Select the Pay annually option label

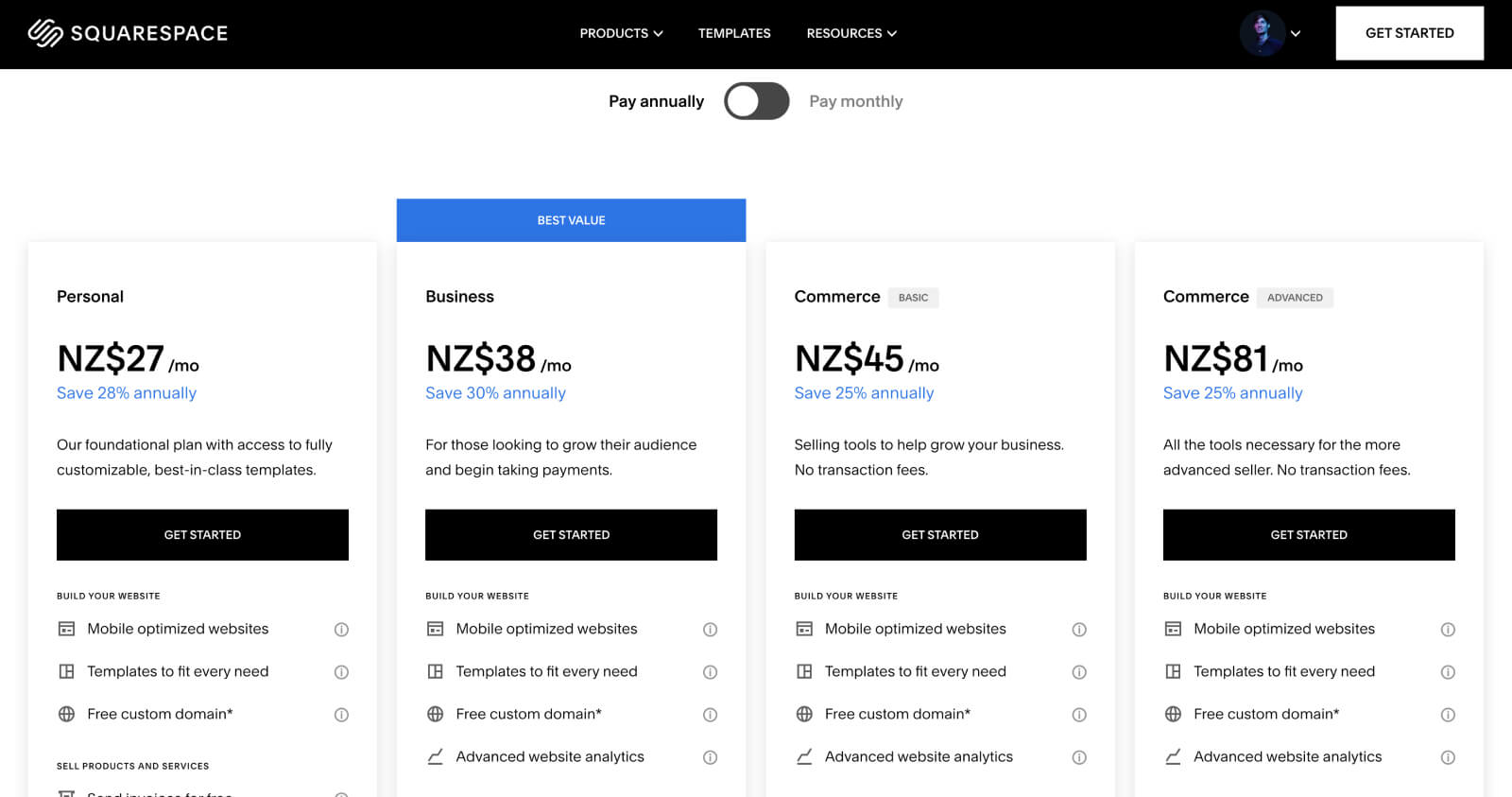[x=656, y=101]
